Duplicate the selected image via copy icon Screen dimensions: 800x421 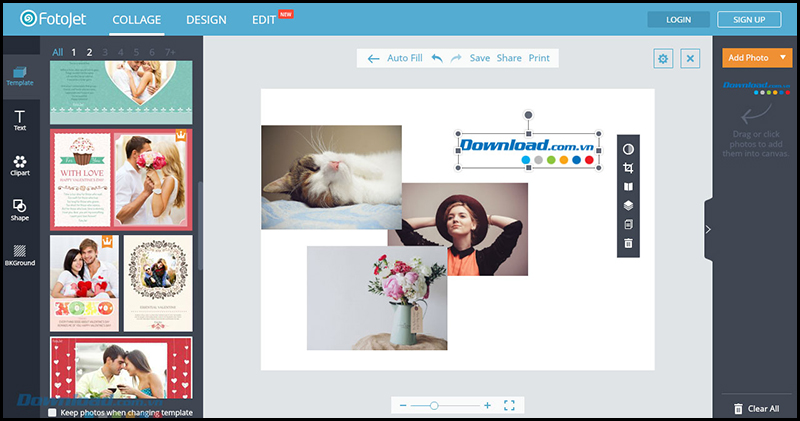(x=628, y=224)
